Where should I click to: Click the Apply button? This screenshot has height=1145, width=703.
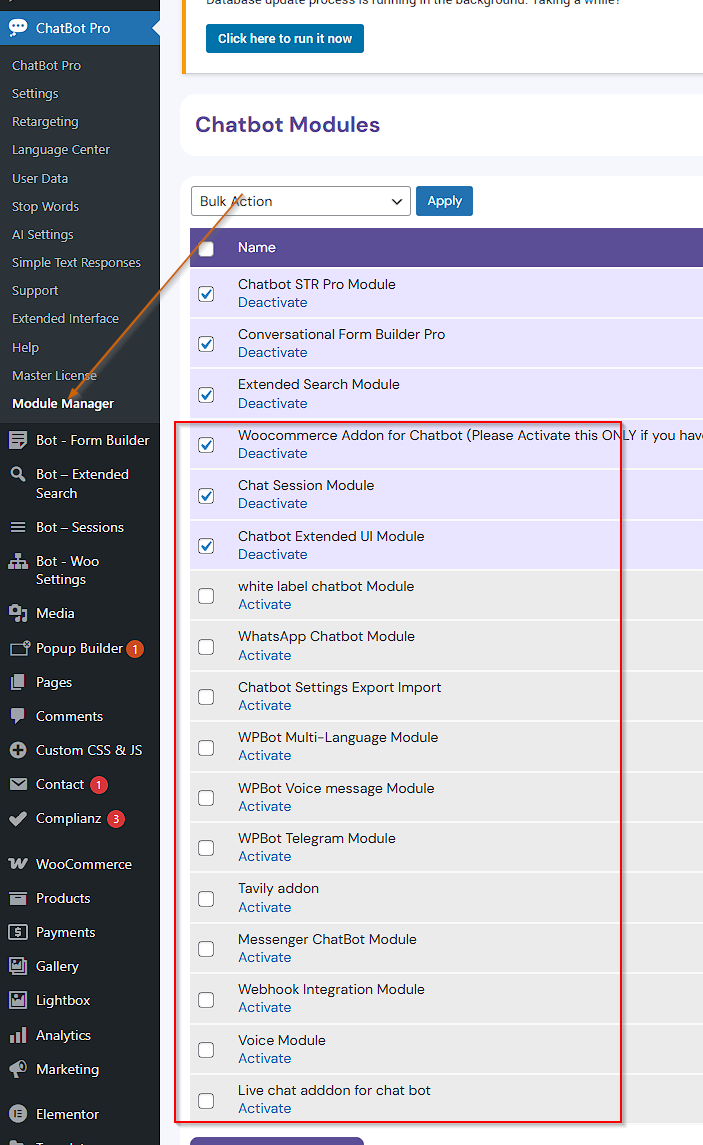pos(444,201)
